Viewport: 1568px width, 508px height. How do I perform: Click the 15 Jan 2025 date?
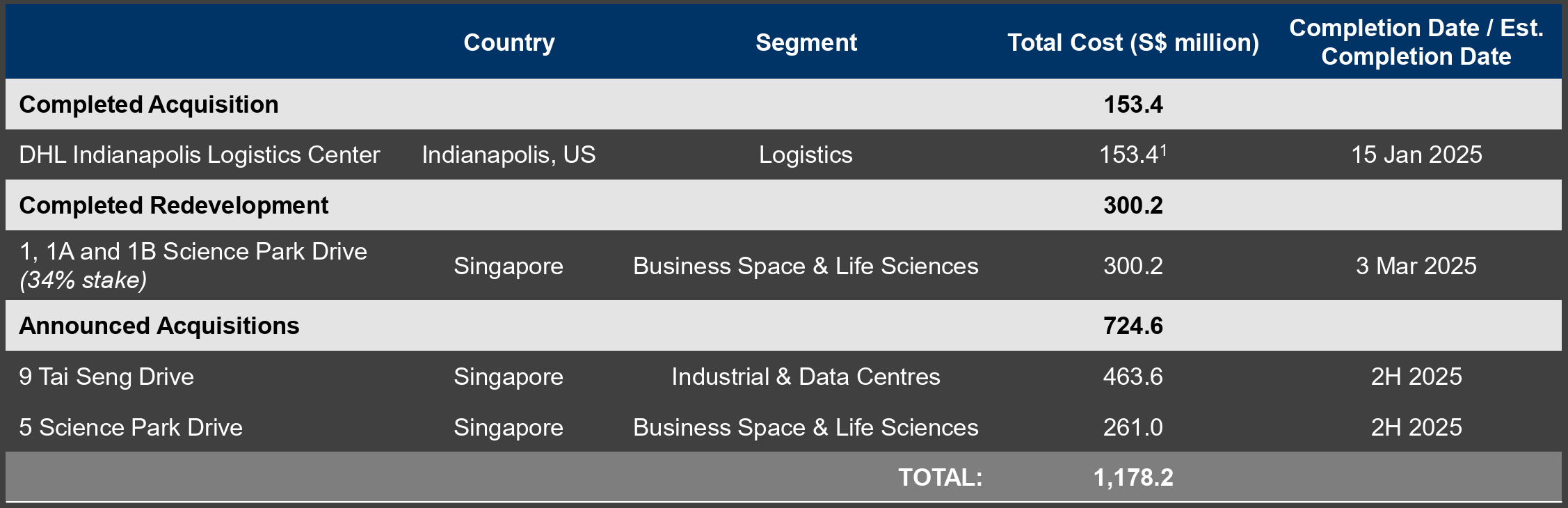pyautogui.click(x=1416, y=154)
